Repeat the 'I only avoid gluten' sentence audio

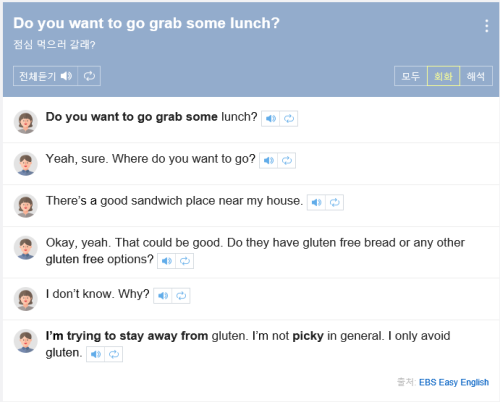click(x=114, y=354)
